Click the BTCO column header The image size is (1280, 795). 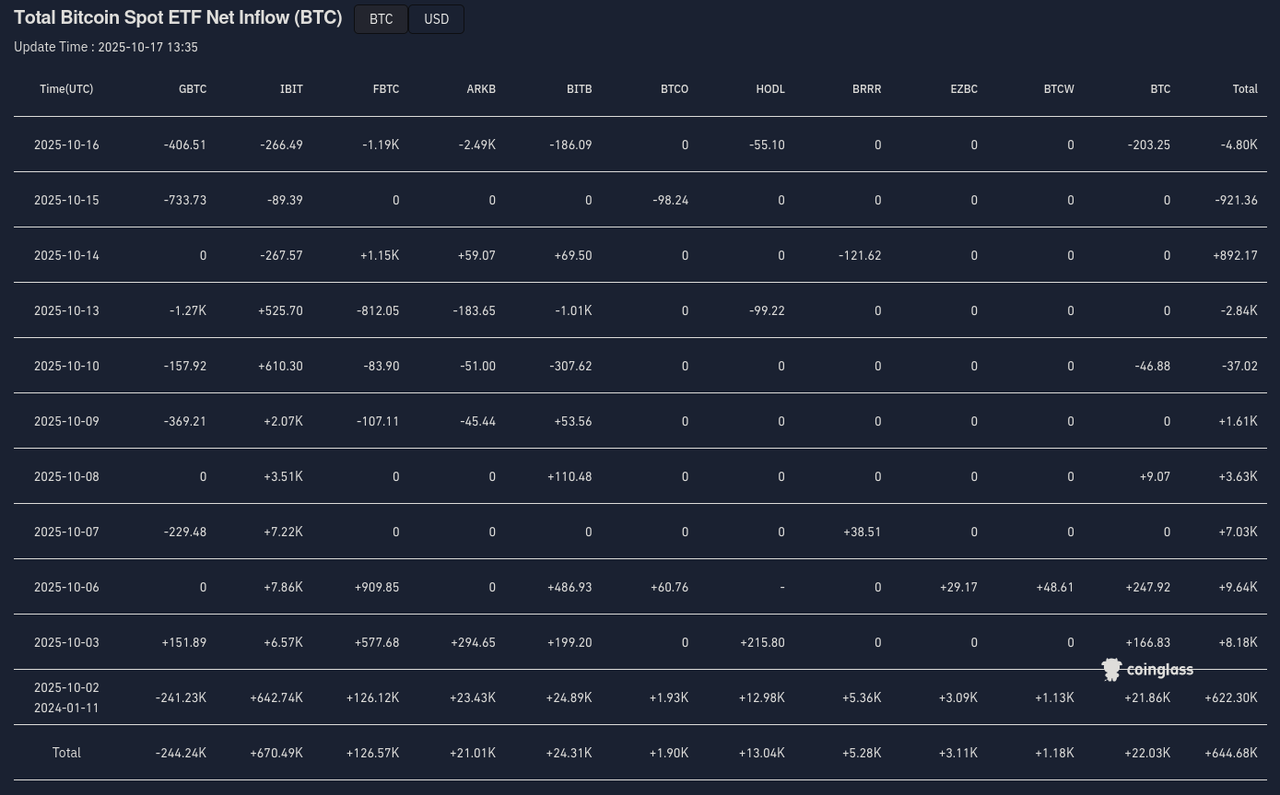click(x=674, y=89)
